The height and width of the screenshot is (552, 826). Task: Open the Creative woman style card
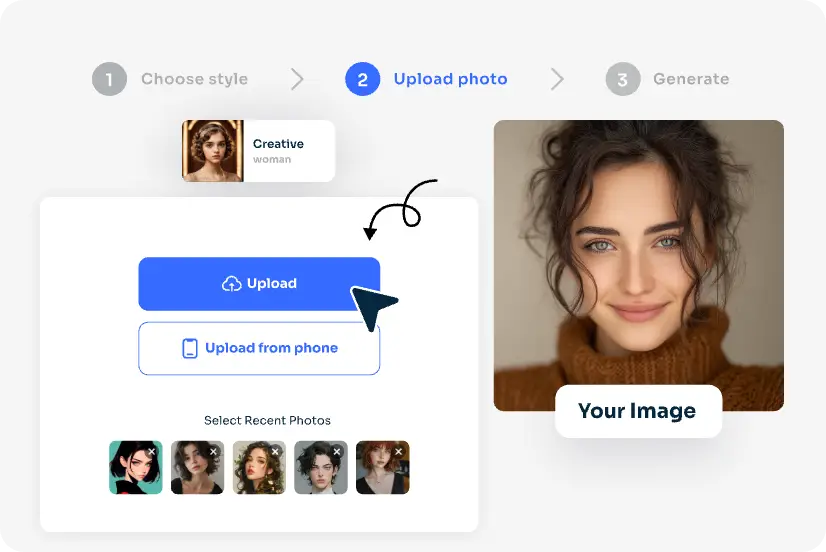[x=258, y=151]
